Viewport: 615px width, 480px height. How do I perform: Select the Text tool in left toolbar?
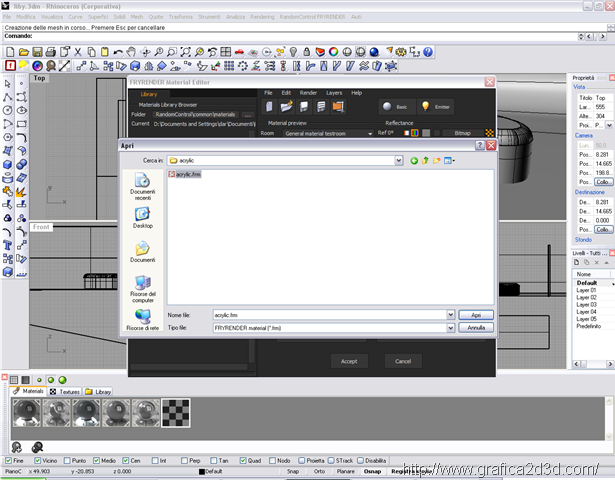point(7,246)
